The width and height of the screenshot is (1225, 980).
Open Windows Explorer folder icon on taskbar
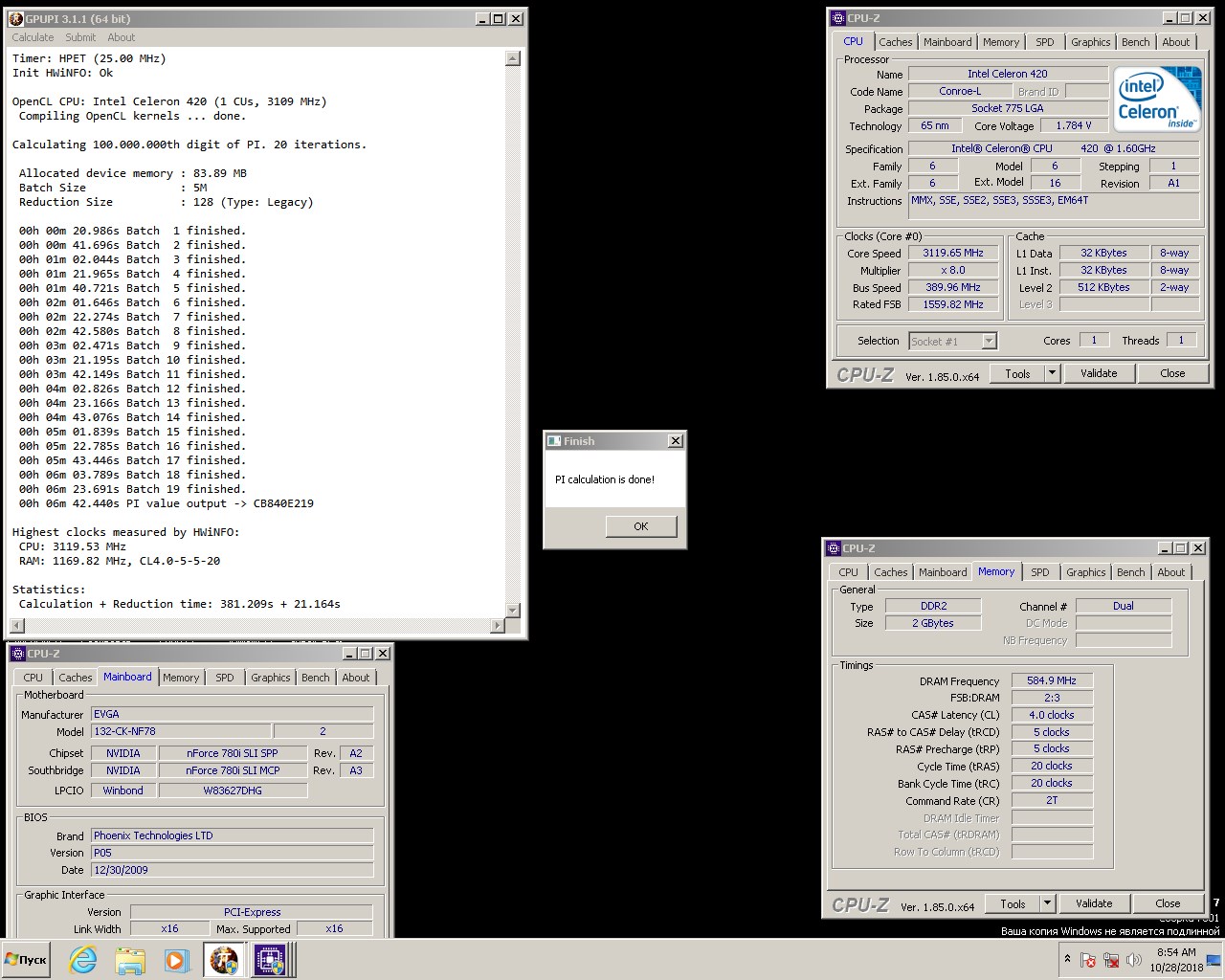click(x=130, y=960)
